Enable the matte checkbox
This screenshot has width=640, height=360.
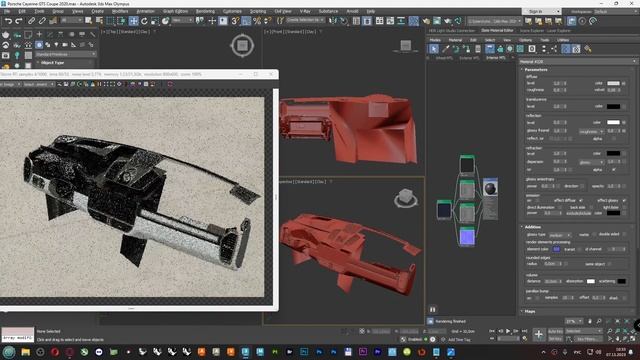(594, 234)
